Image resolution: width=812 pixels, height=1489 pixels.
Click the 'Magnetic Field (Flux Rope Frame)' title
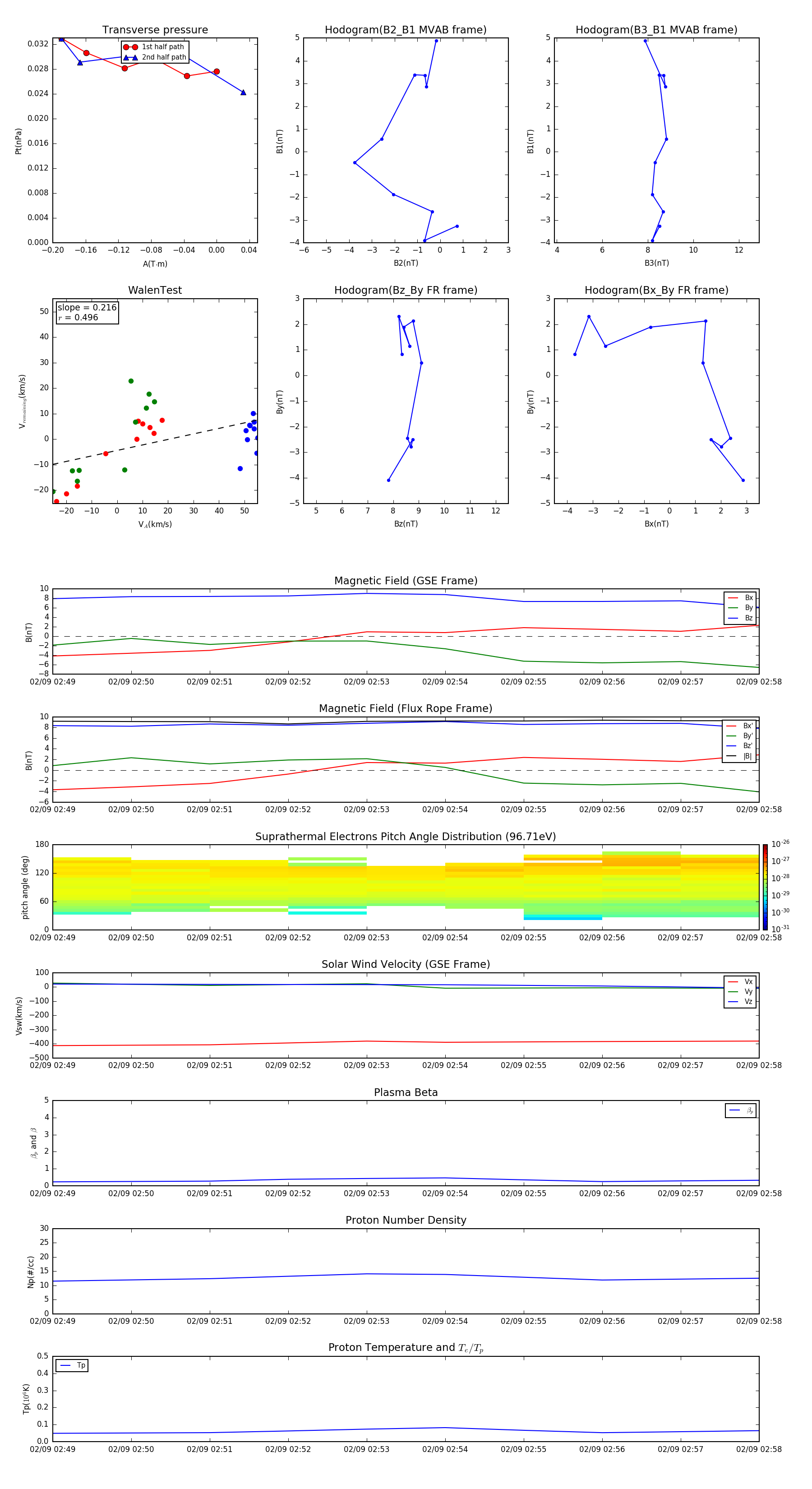(406, 709)
